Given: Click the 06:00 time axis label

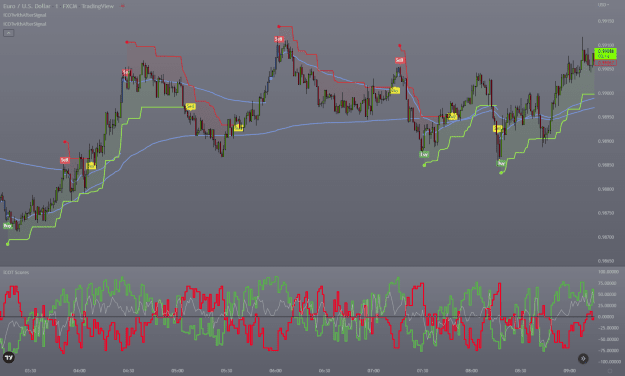Looking at the screenshot, I should 275,370.
